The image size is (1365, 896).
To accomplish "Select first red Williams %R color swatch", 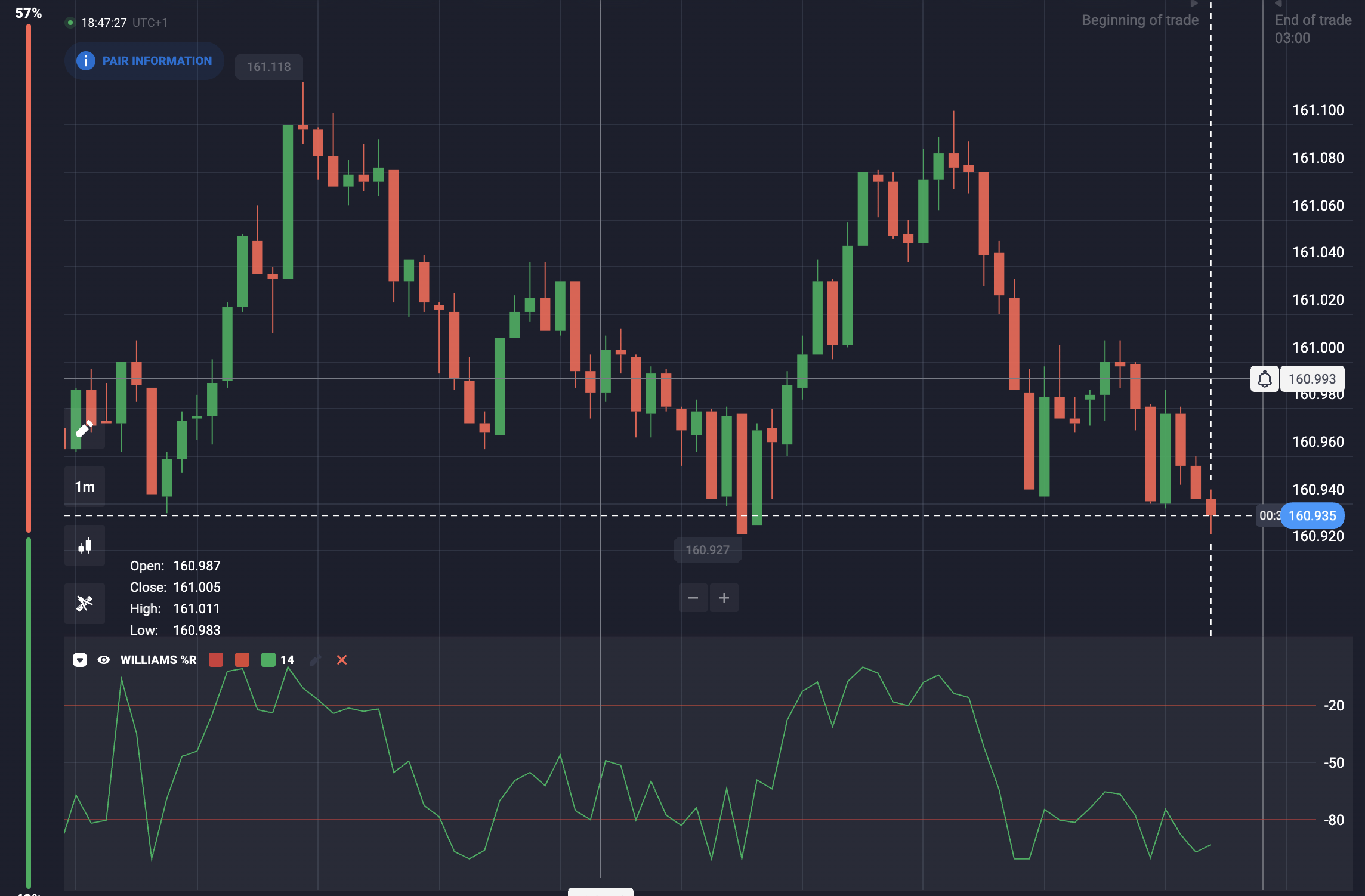I will (216, 660).
